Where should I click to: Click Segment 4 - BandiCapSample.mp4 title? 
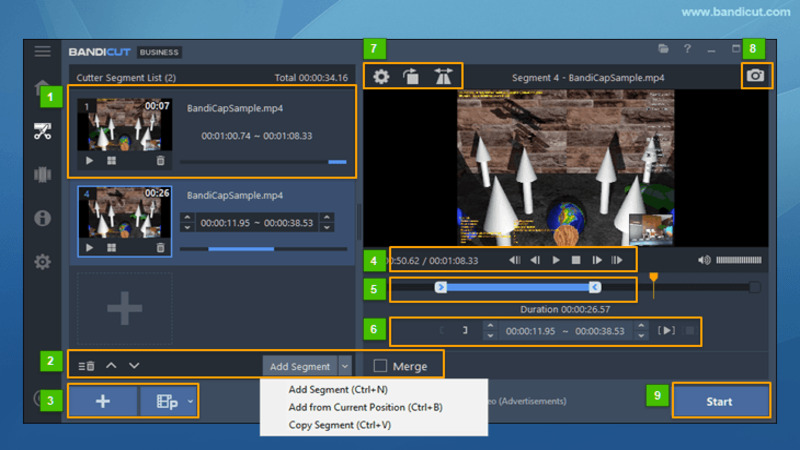(x=588, y=78)
